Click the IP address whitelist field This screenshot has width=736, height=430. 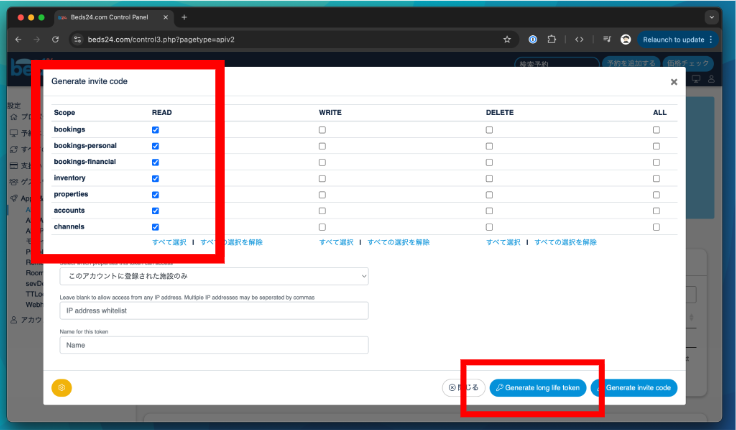(214, 310)
